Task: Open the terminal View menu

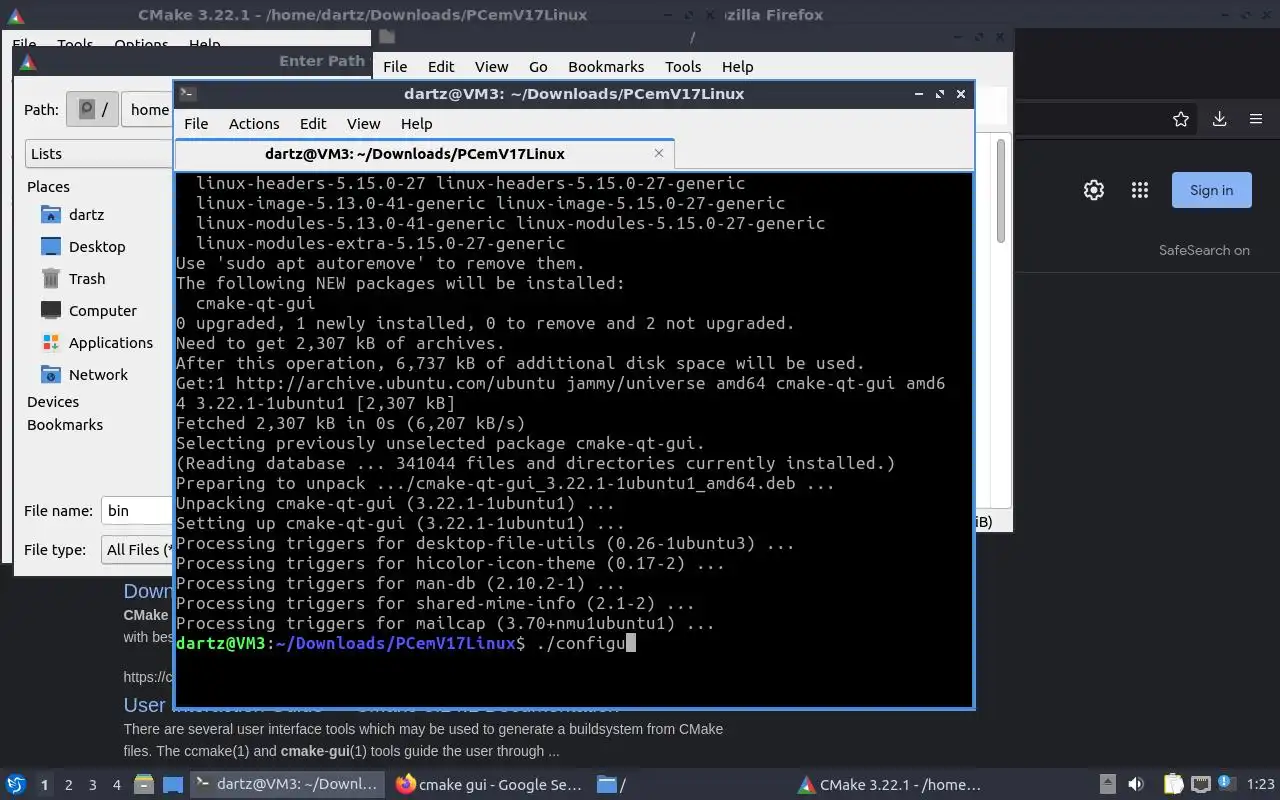Action: (363, 123)
